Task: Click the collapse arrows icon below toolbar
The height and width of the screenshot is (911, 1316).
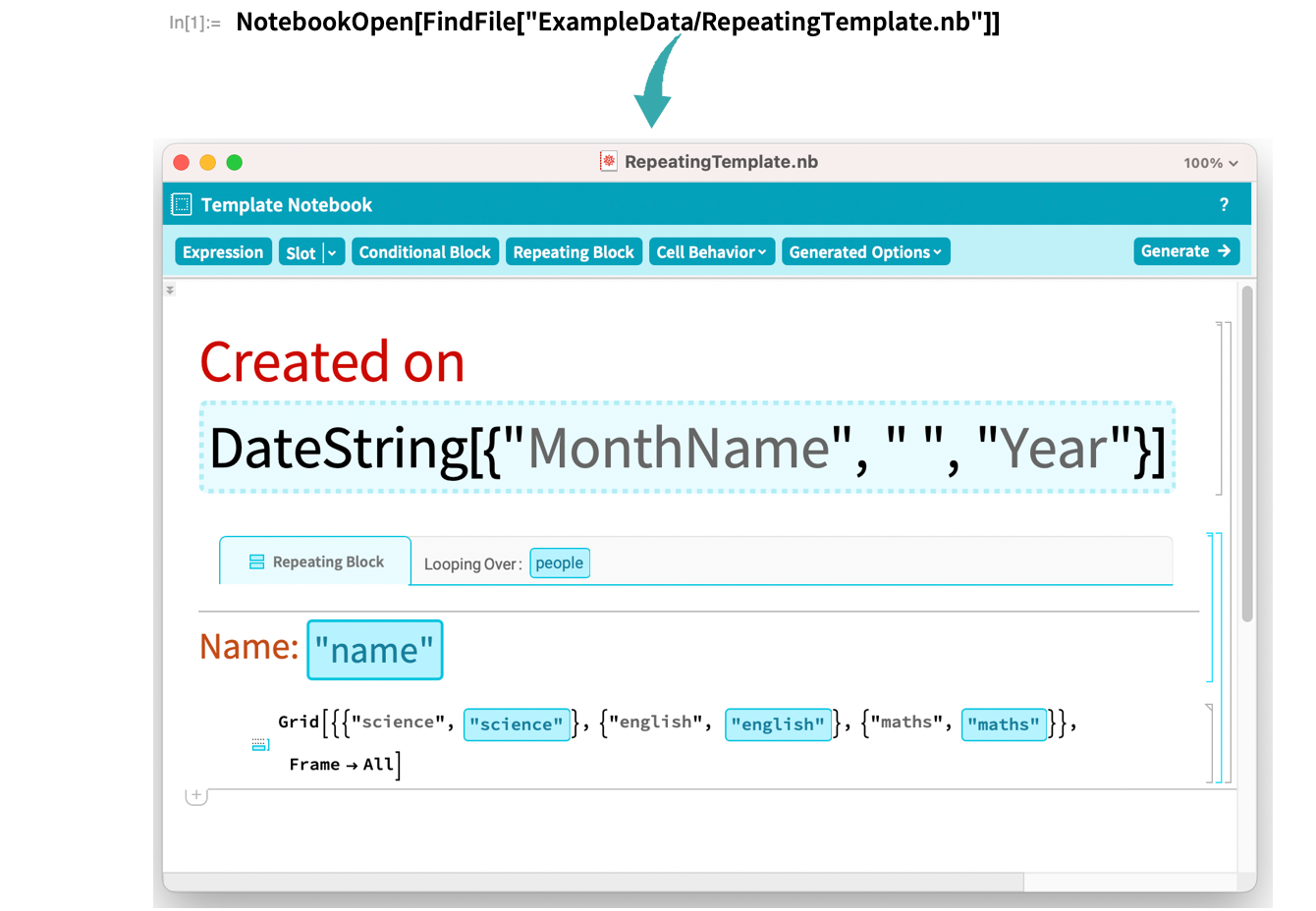Action: pyautogui.click(x=170, y=290)
